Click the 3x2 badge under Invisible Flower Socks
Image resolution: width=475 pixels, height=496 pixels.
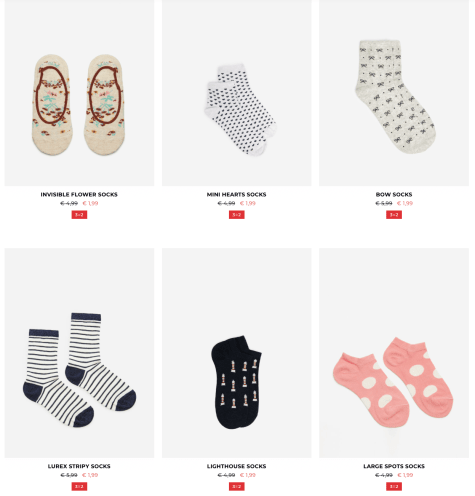coord(79,215)
